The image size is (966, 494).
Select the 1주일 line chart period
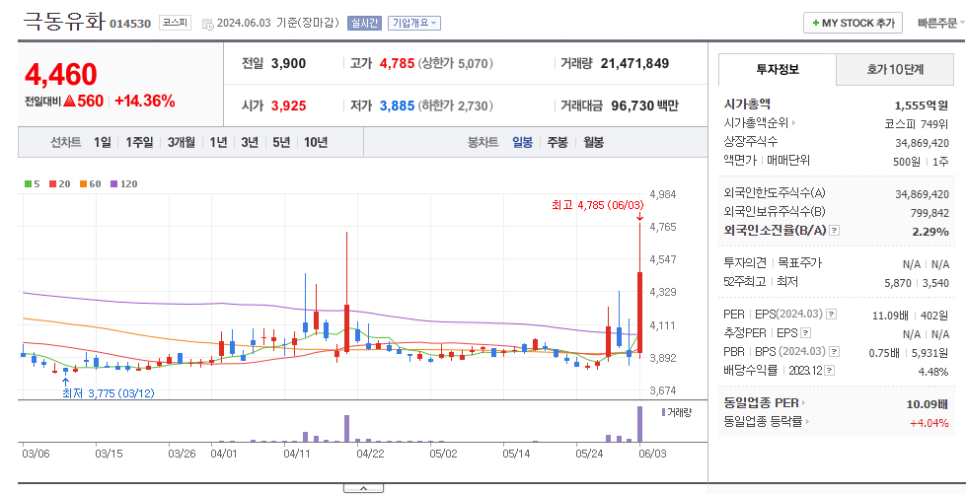(139, 142)
